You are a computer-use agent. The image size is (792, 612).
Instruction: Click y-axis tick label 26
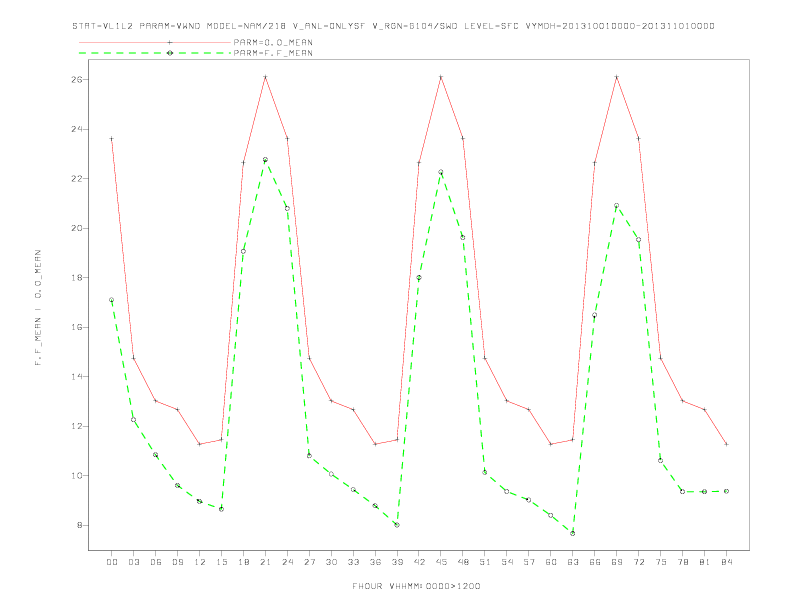point(77,80)
